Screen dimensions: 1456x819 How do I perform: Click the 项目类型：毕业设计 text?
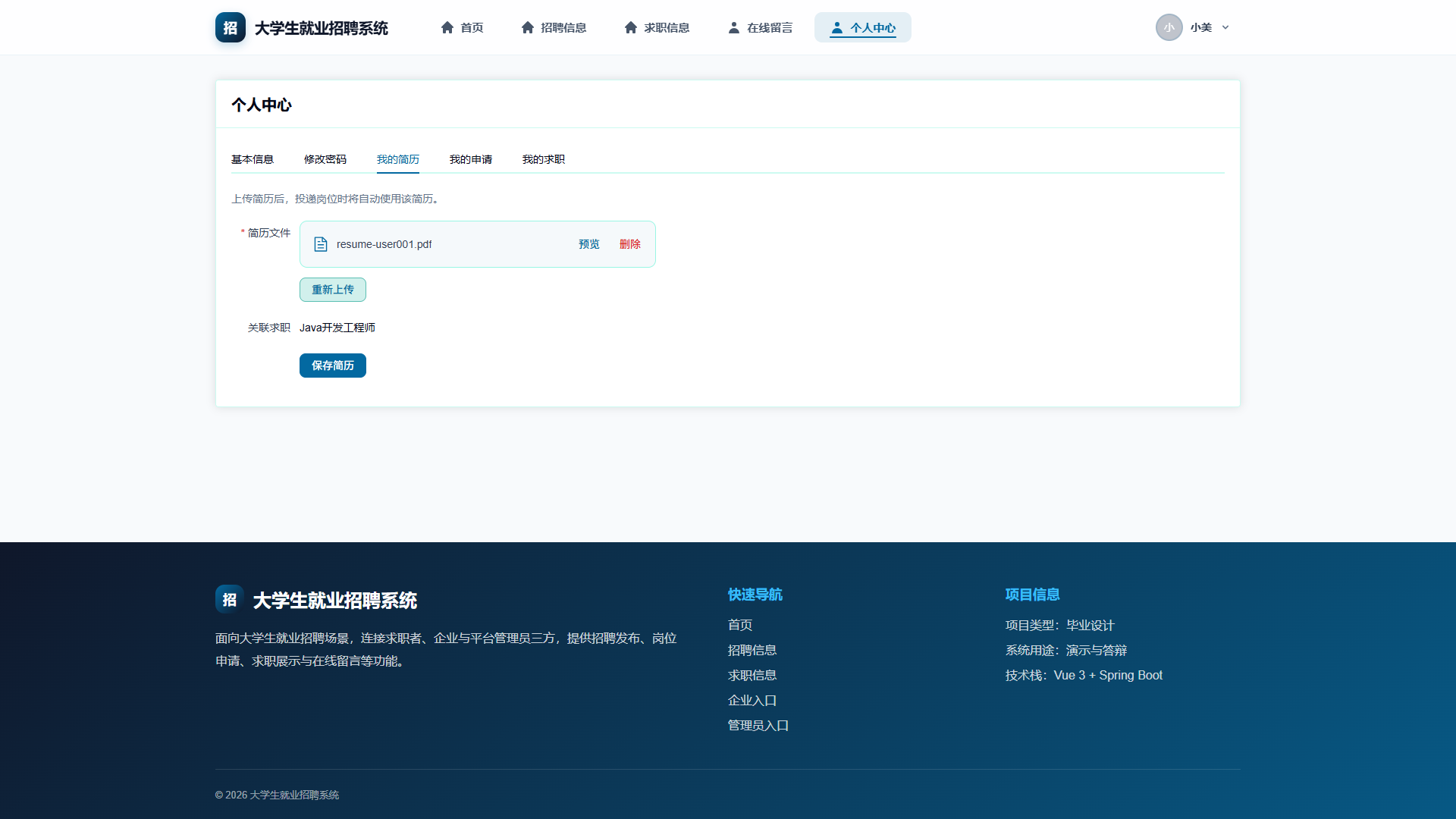tap(1060, 625)
